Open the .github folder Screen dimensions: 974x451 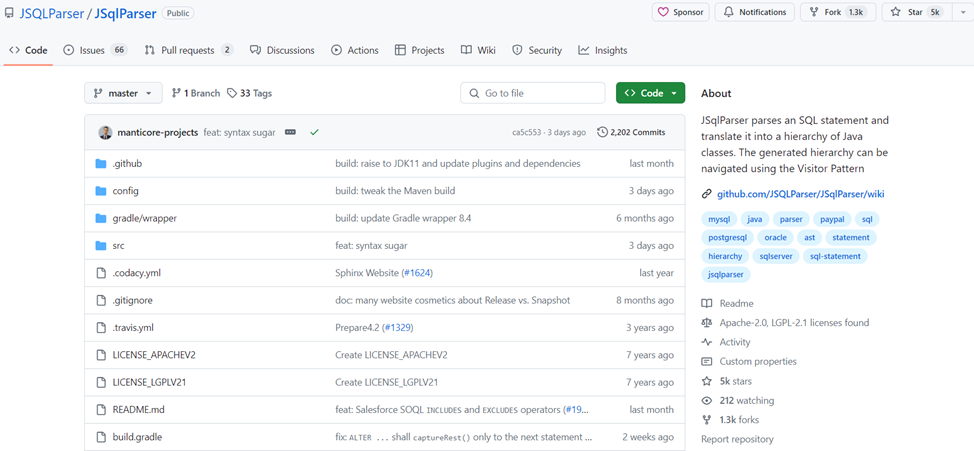126,163
